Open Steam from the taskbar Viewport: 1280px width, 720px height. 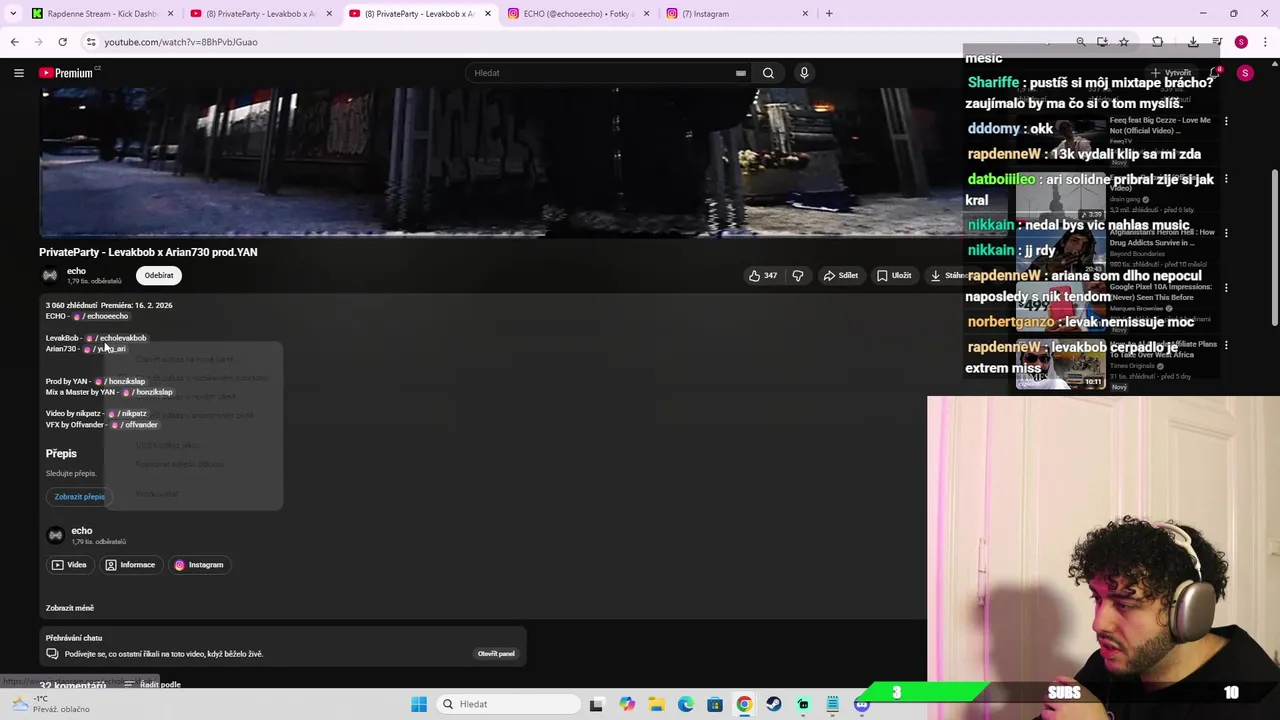774,704
